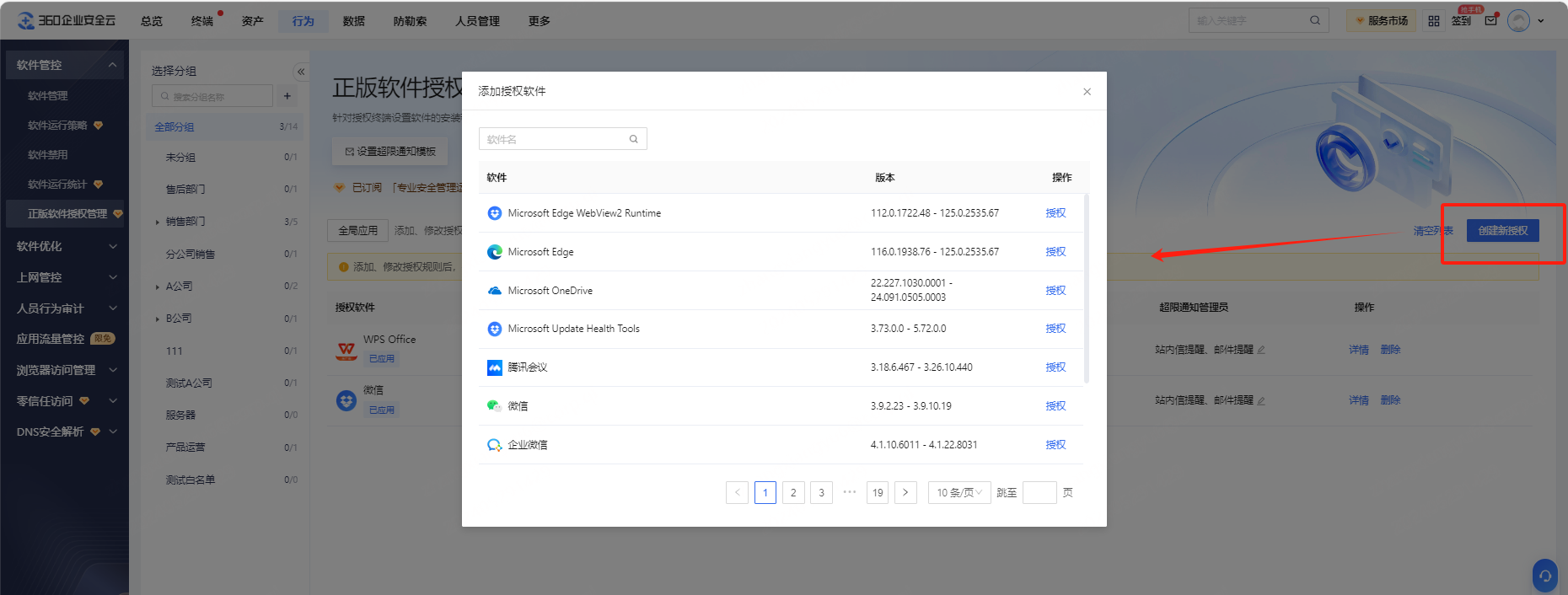1568x595 pixels.
Task: Focus the 跳至 page number input
Action: [1039, 492]
